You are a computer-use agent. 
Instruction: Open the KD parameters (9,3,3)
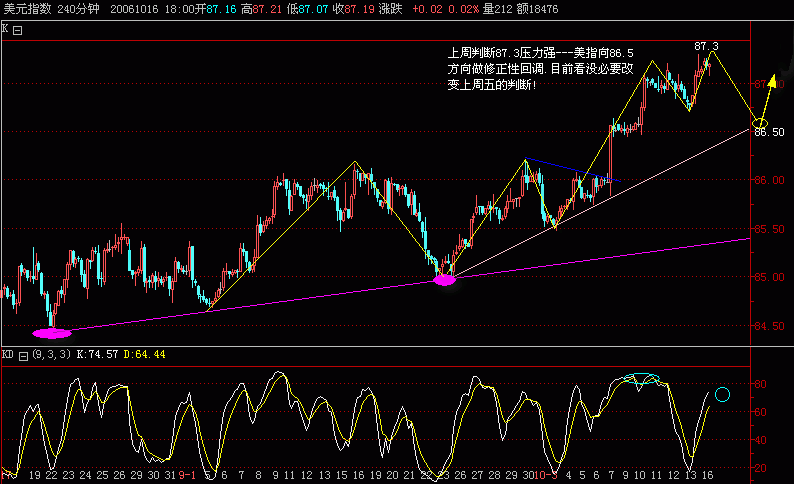52,354
